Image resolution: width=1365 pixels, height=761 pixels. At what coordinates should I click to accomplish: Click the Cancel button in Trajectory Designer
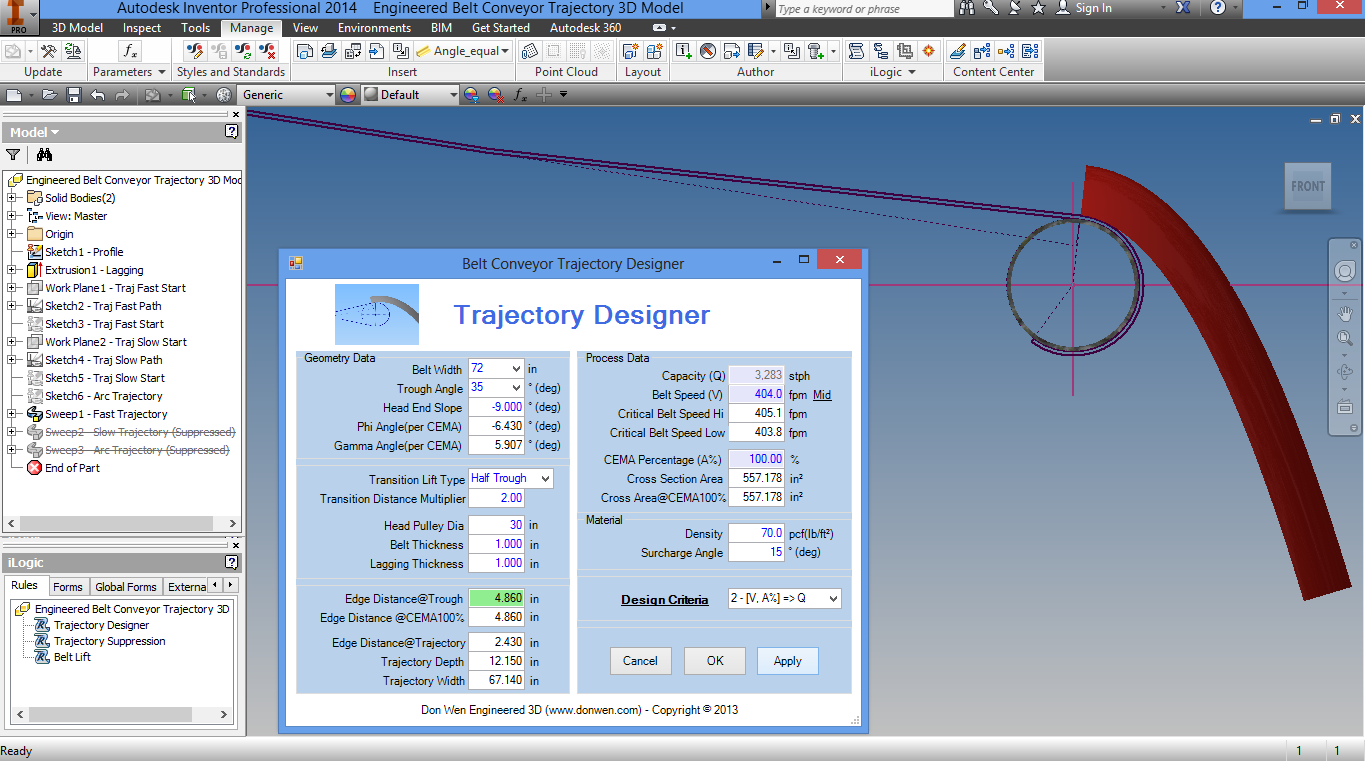click(640, 661)
